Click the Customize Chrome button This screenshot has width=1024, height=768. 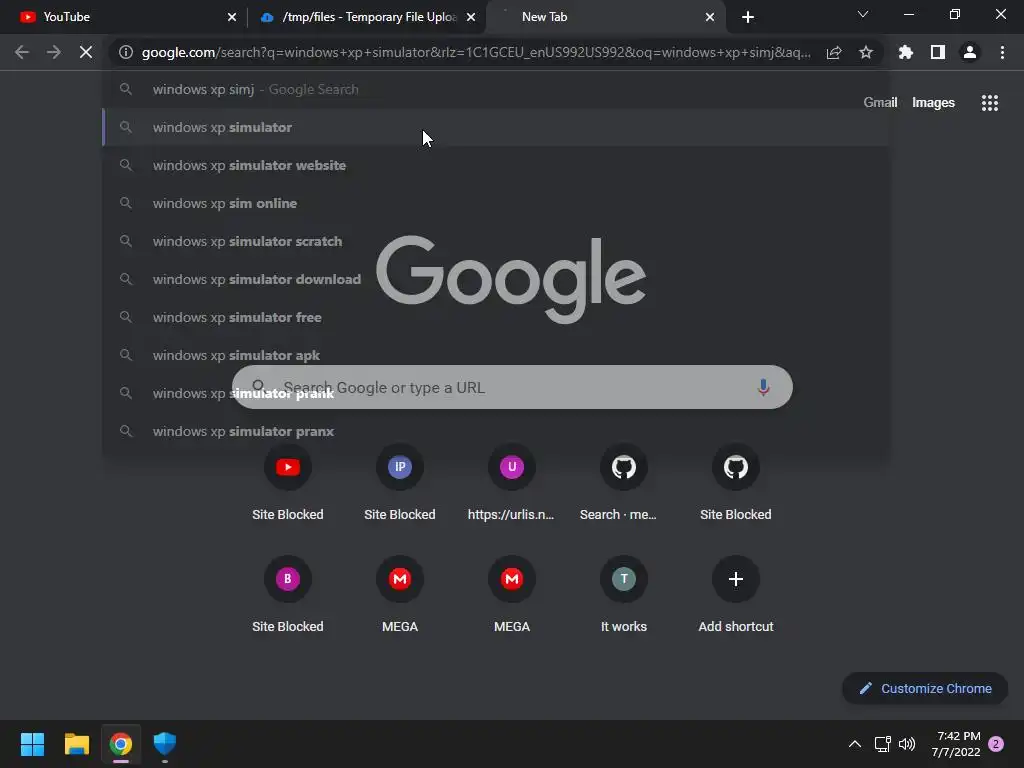925,688
